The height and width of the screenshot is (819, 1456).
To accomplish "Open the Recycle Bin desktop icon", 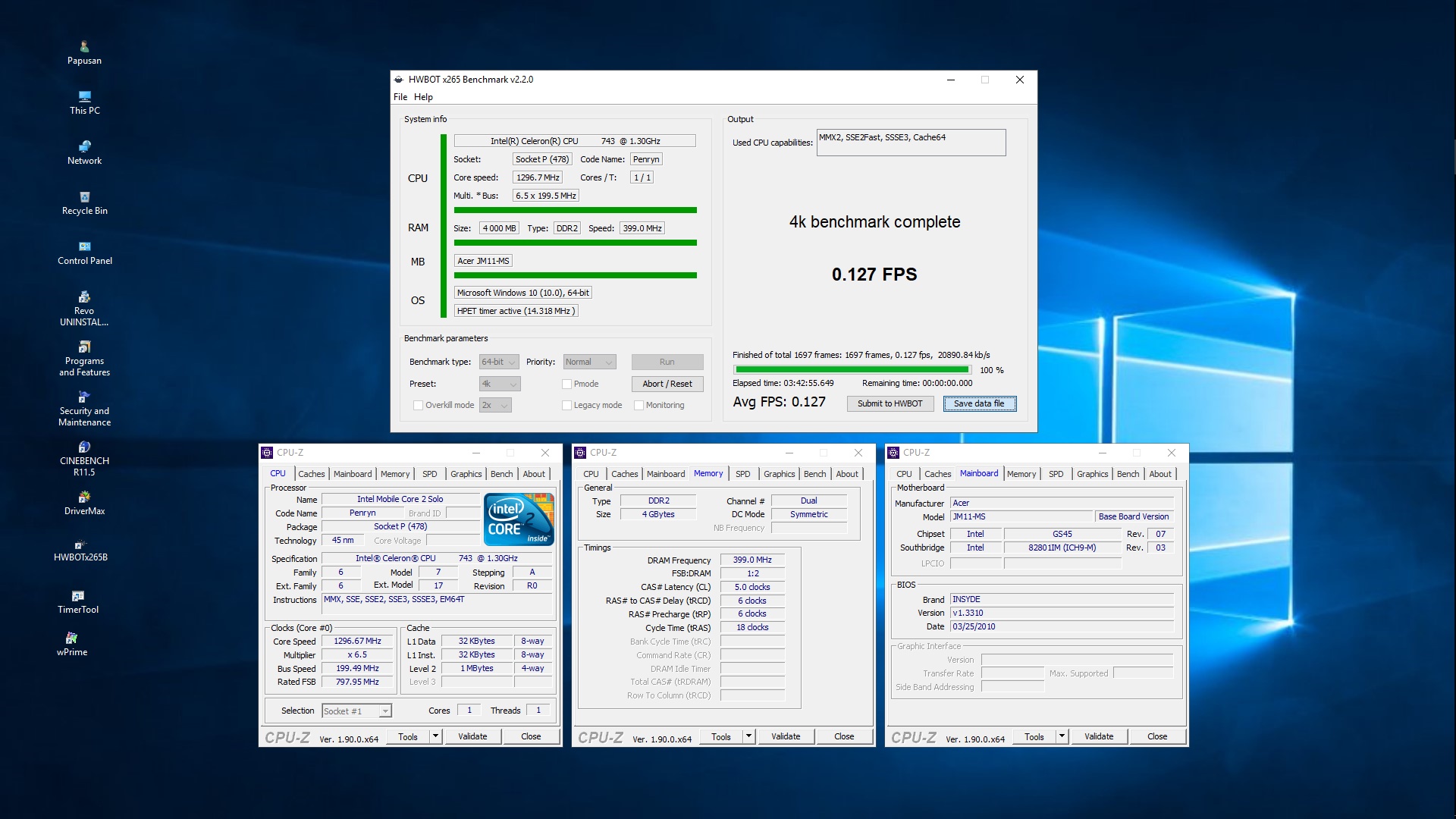I will [x=84, y=202].
